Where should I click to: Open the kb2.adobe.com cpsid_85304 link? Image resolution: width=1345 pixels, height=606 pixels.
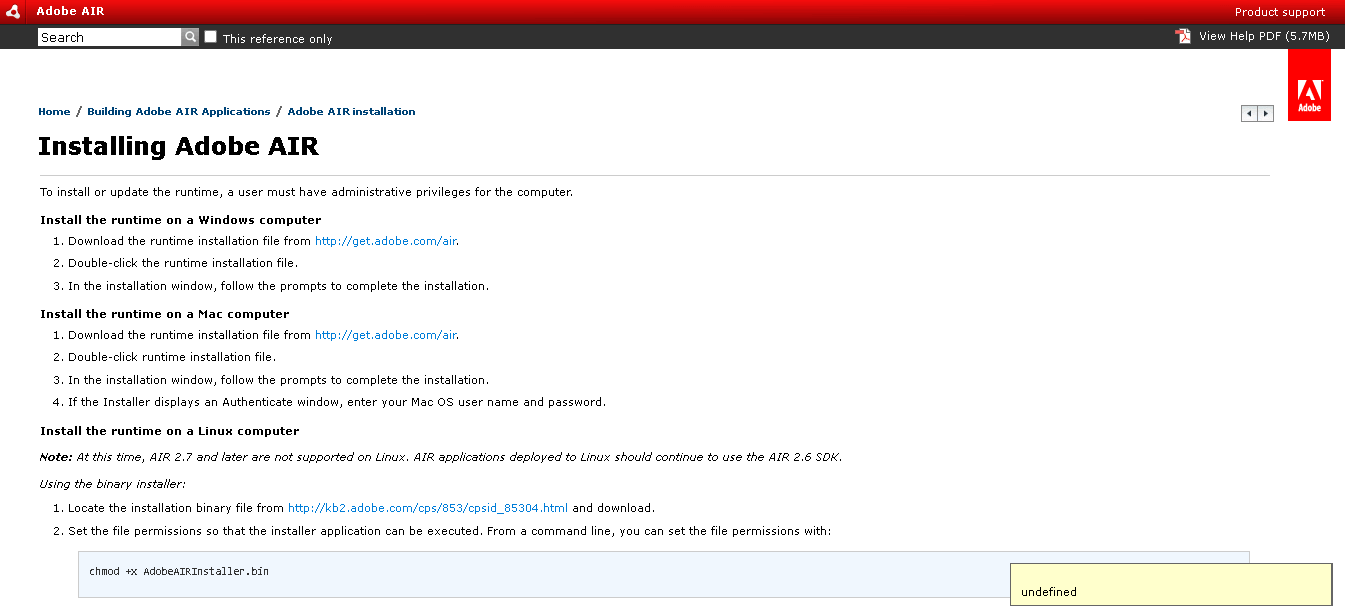pyautogui.click(x=428, y=508)
